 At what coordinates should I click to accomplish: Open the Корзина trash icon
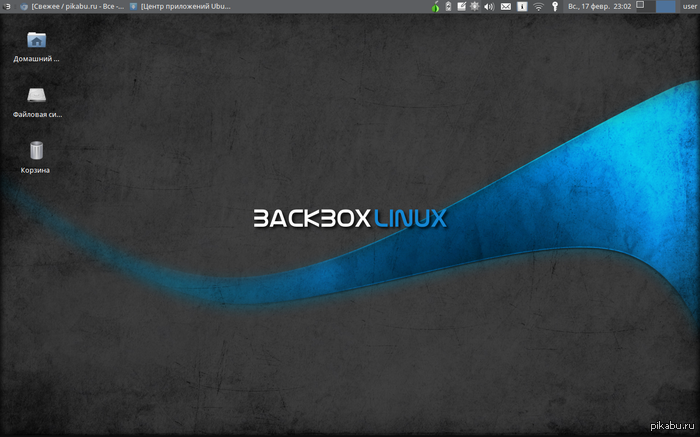tap(36, 152)
